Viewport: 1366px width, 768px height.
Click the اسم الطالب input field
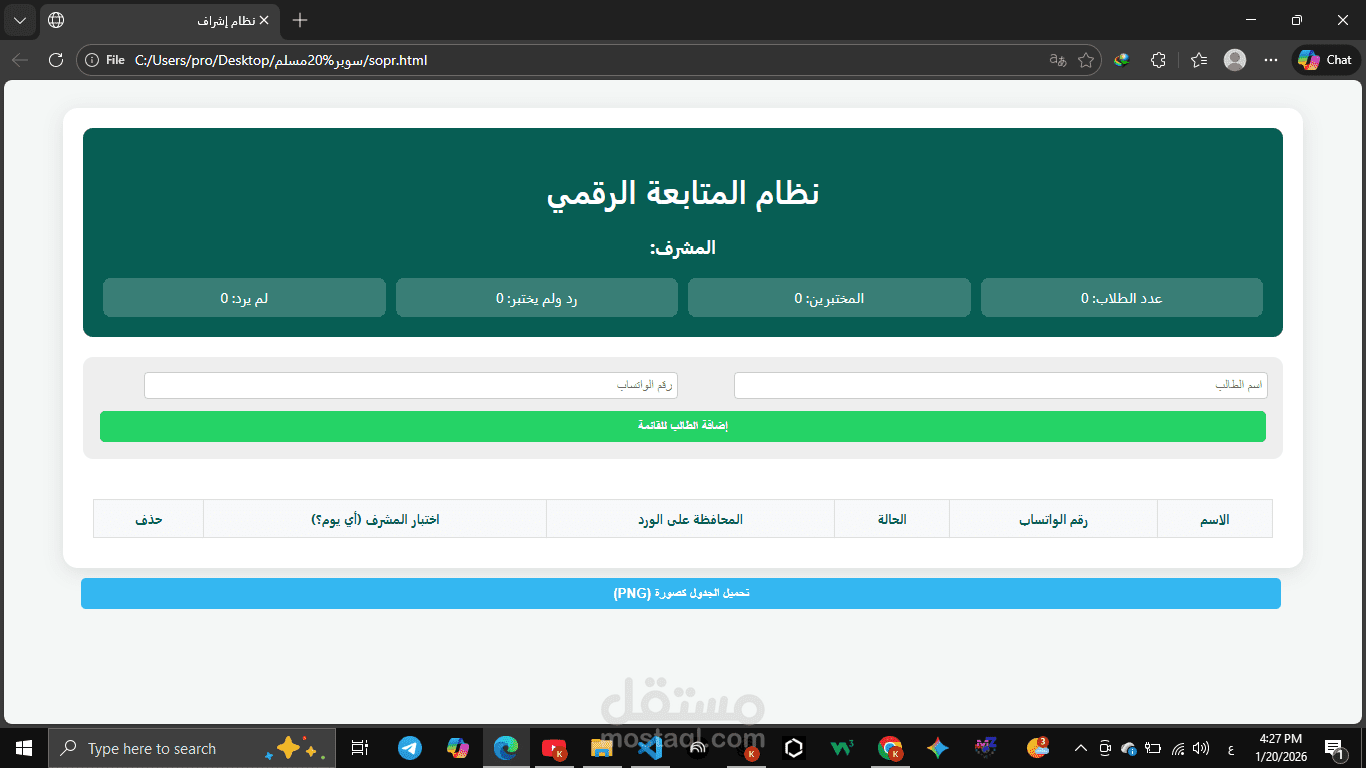click(x=1000, y=385)
